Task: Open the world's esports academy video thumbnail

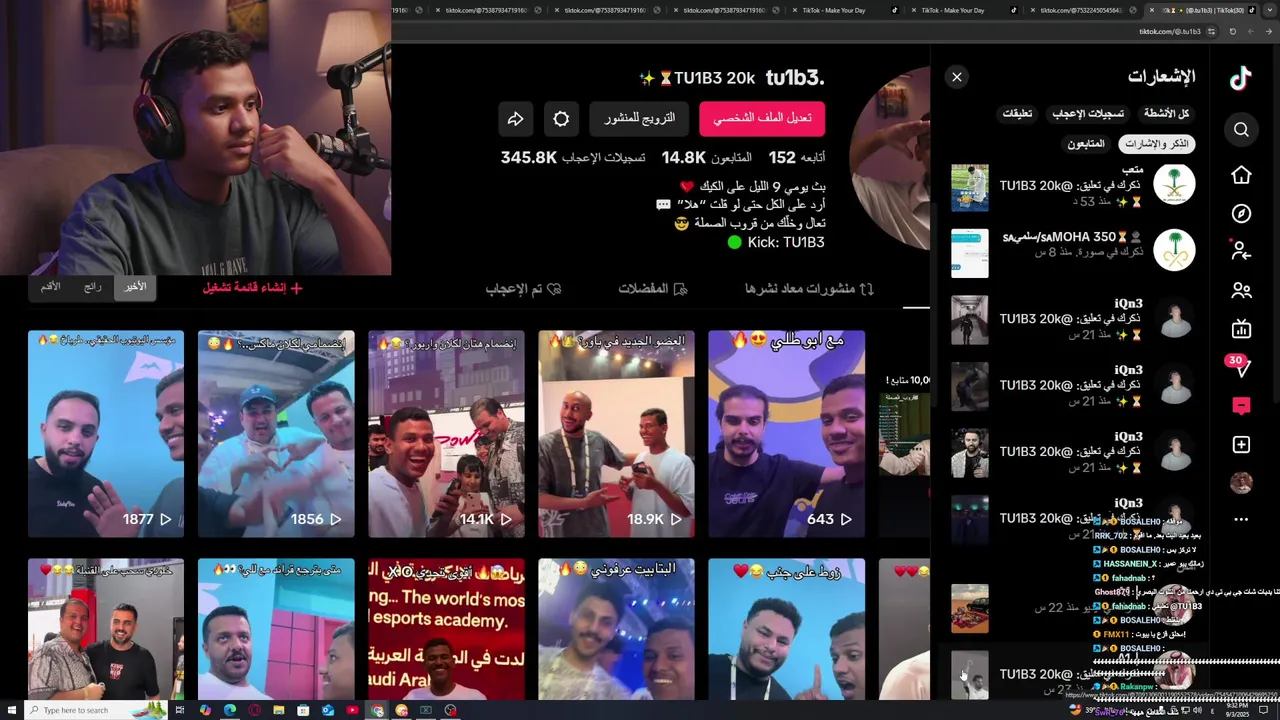Action: point(446,629)
